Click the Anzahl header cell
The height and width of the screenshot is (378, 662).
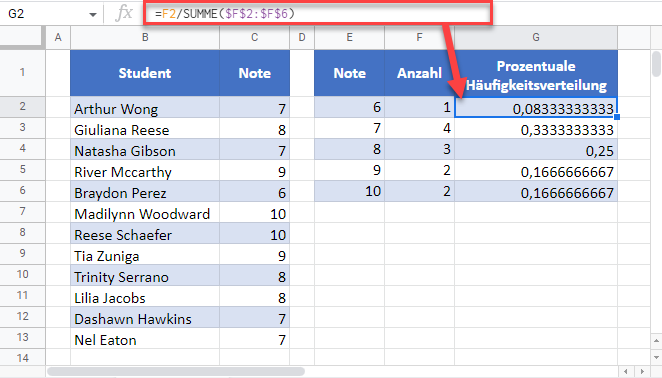click(419, 73)
